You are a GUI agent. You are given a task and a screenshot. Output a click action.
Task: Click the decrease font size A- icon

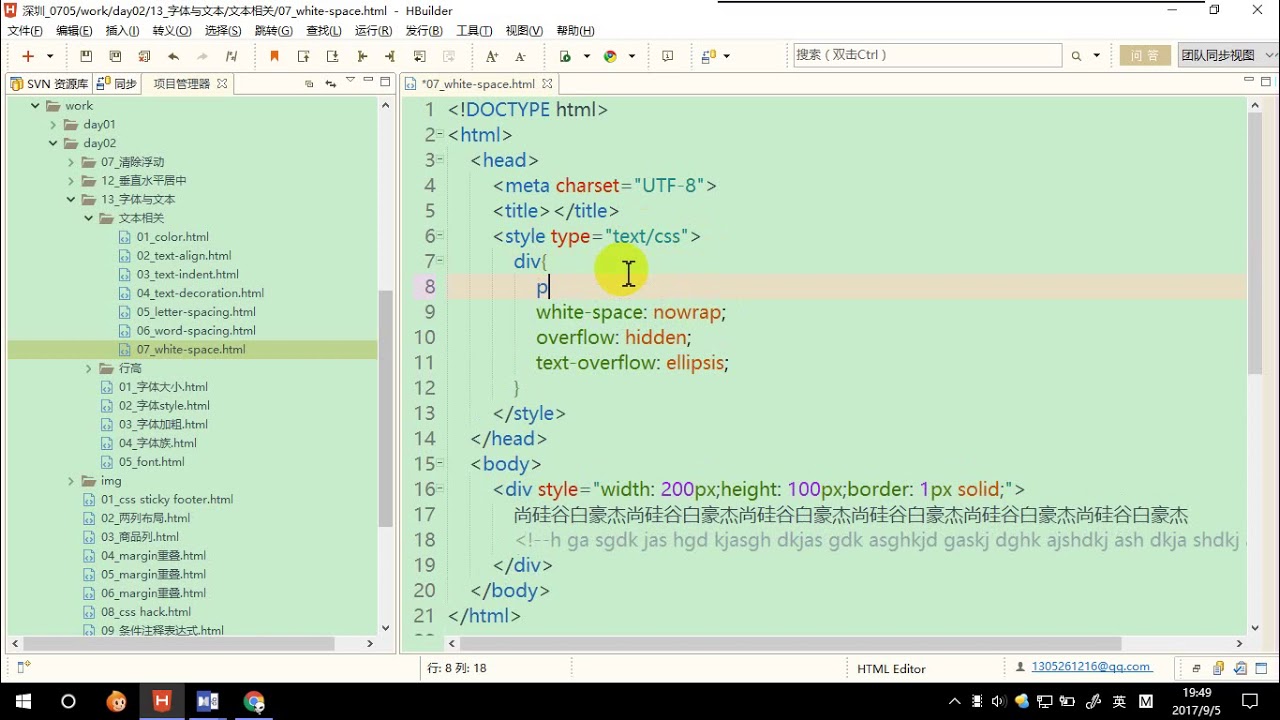click(x=520, y=56)
